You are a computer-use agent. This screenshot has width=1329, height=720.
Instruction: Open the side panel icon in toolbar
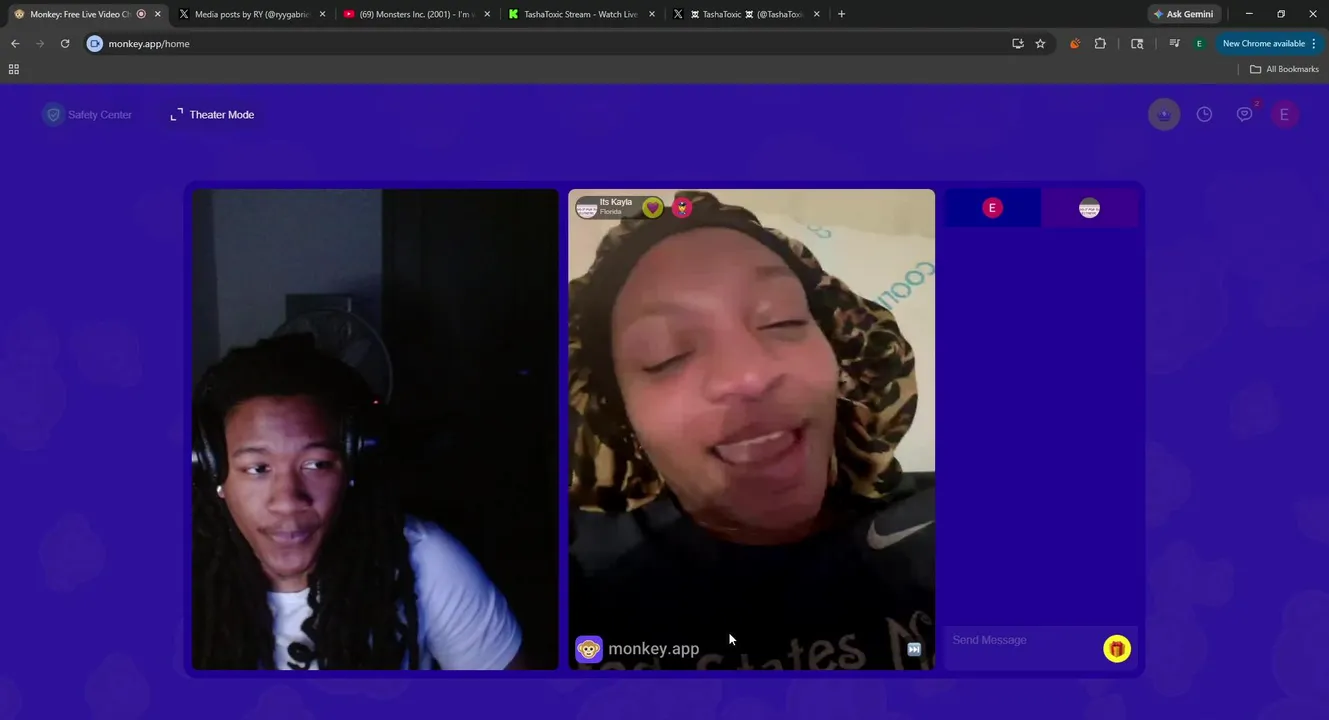point(1137,44)
